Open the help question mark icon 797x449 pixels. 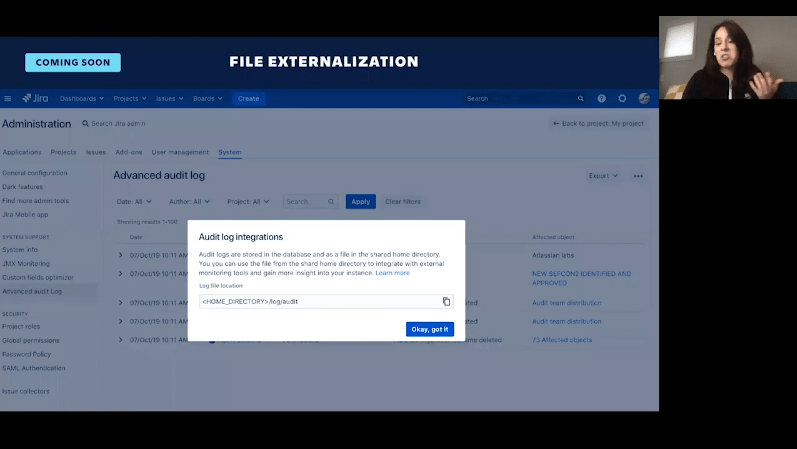coord(601,99)
